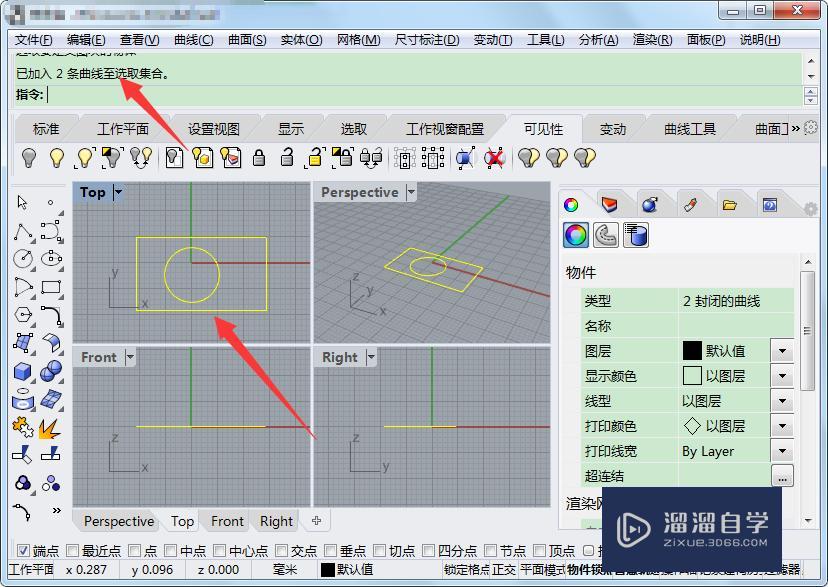Switch to the 选取 toolbar tab

(x=353, y=129)
